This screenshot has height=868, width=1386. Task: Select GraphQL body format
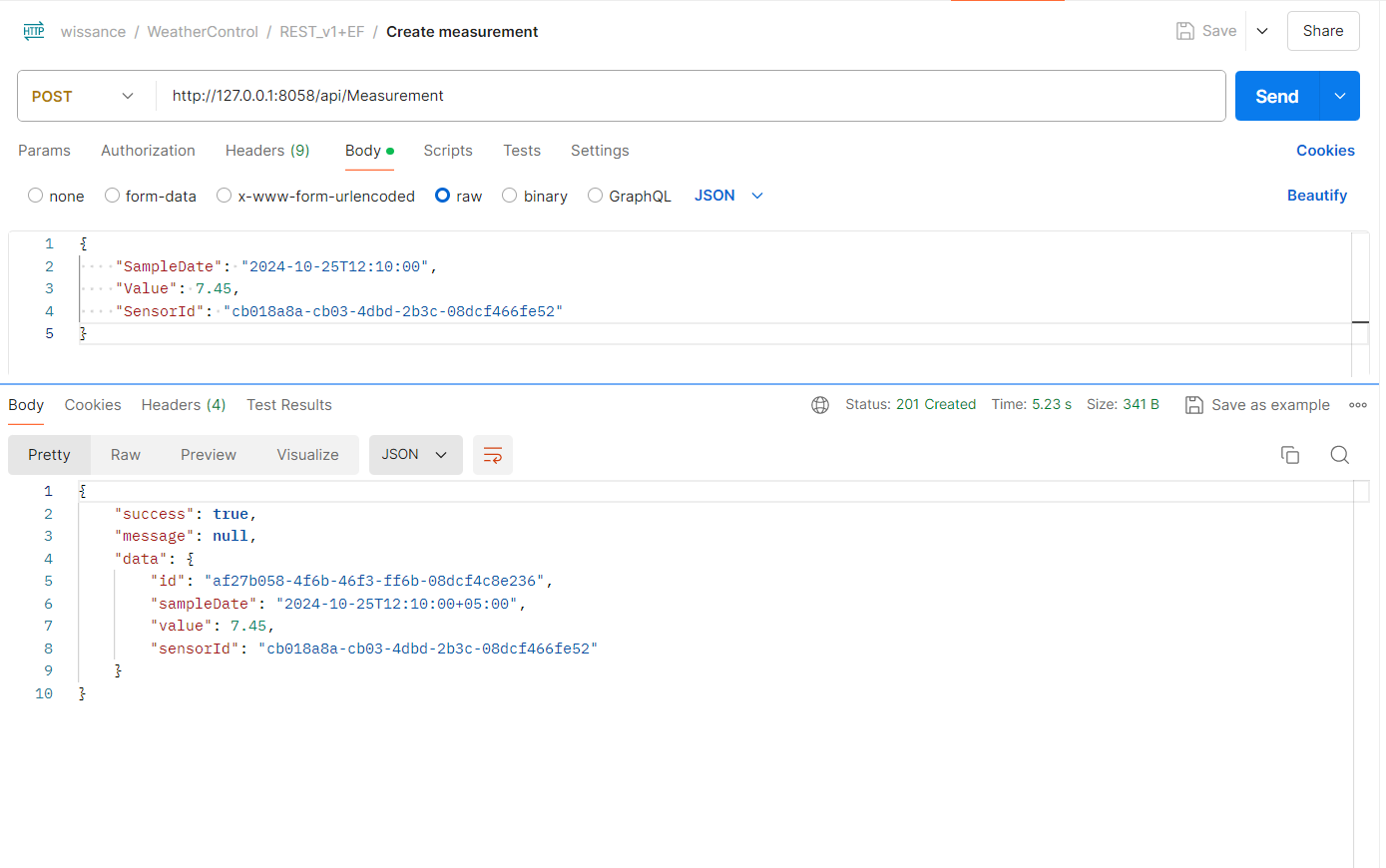(595, 196)
